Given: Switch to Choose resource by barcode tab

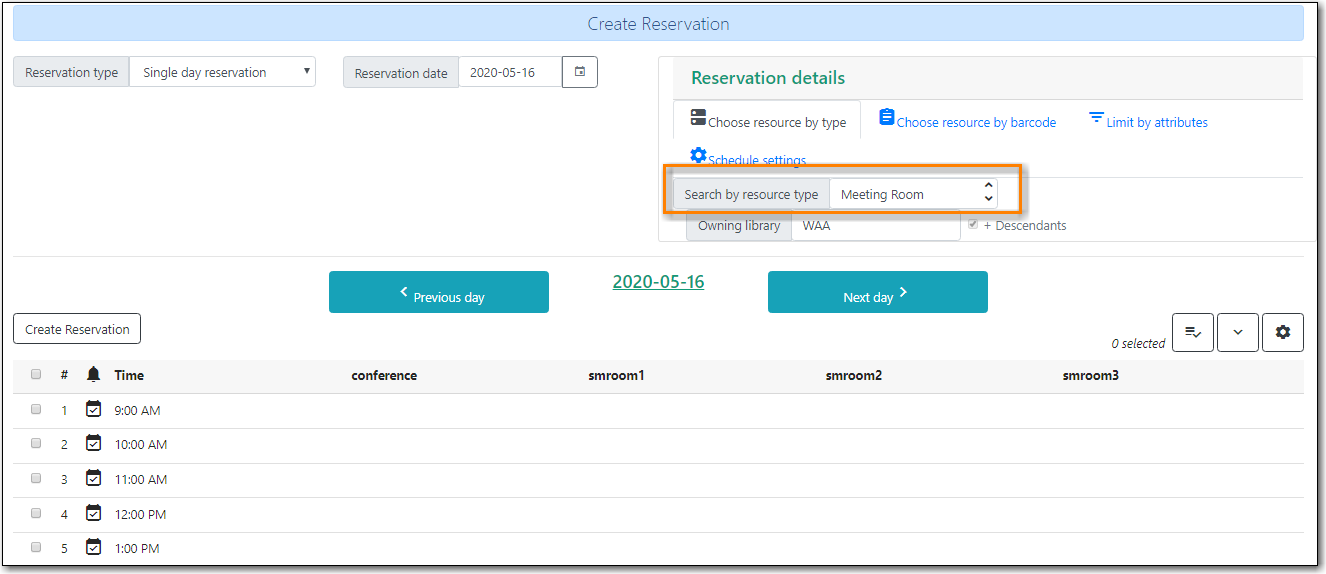Looking at the screenshot, I should (967, 120).
